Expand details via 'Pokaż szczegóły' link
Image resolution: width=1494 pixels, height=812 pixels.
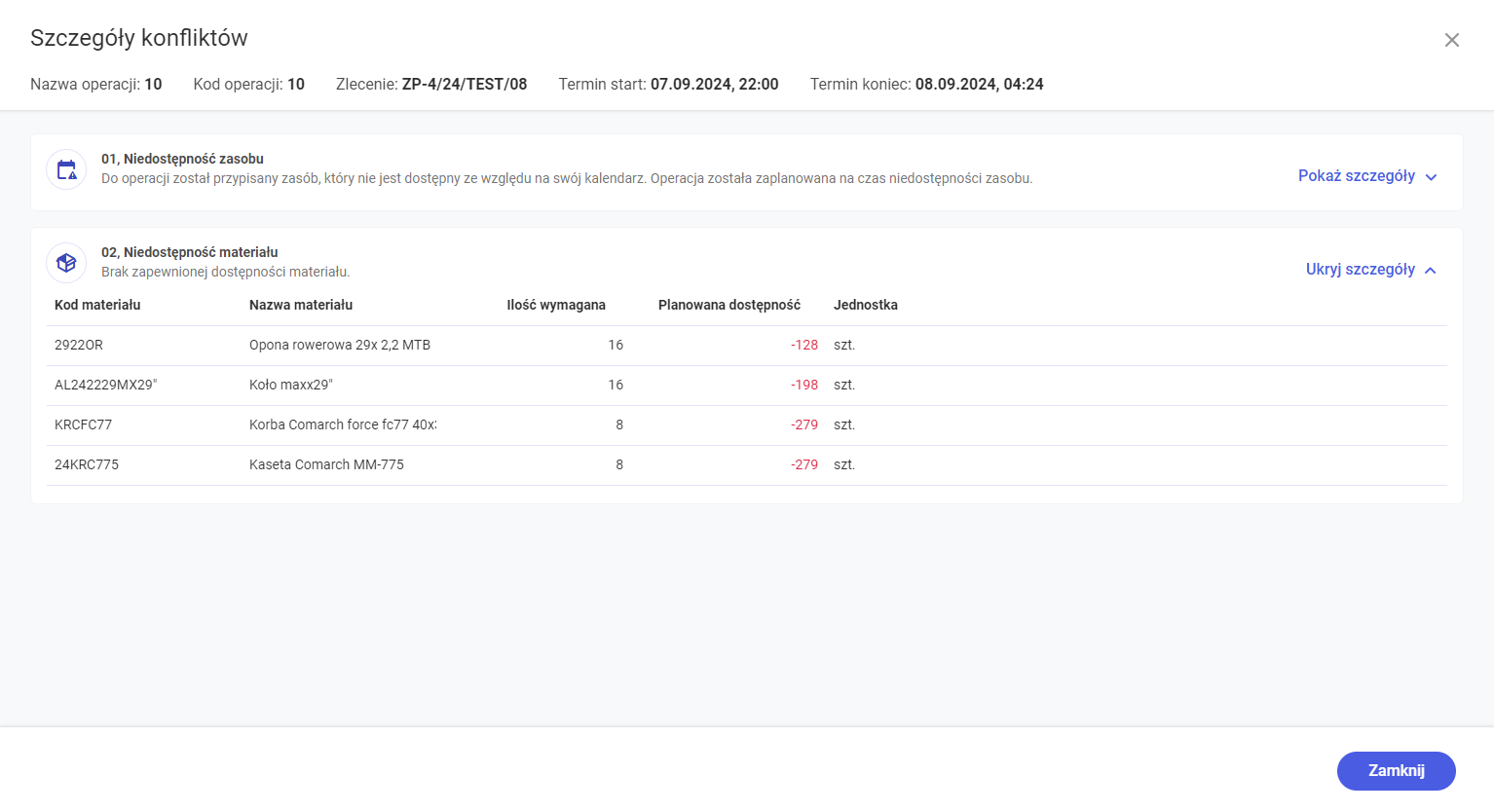(1357, 176)
